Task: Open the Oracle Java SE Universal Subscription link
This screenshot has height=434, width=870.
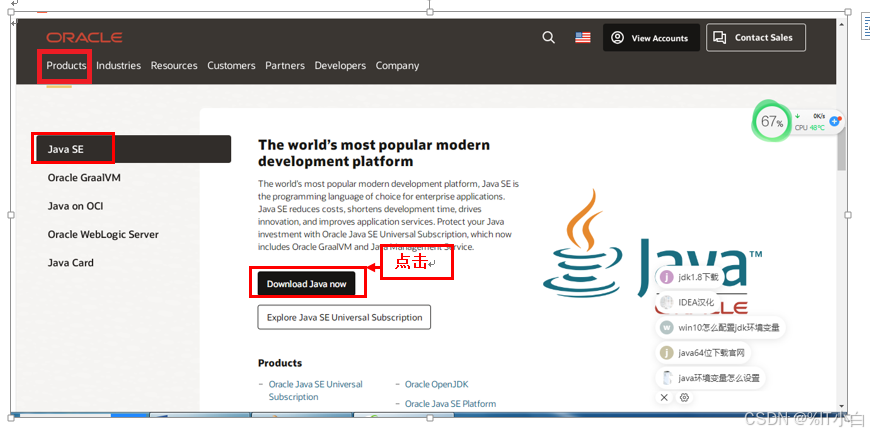Action: (x=315, y=391)
